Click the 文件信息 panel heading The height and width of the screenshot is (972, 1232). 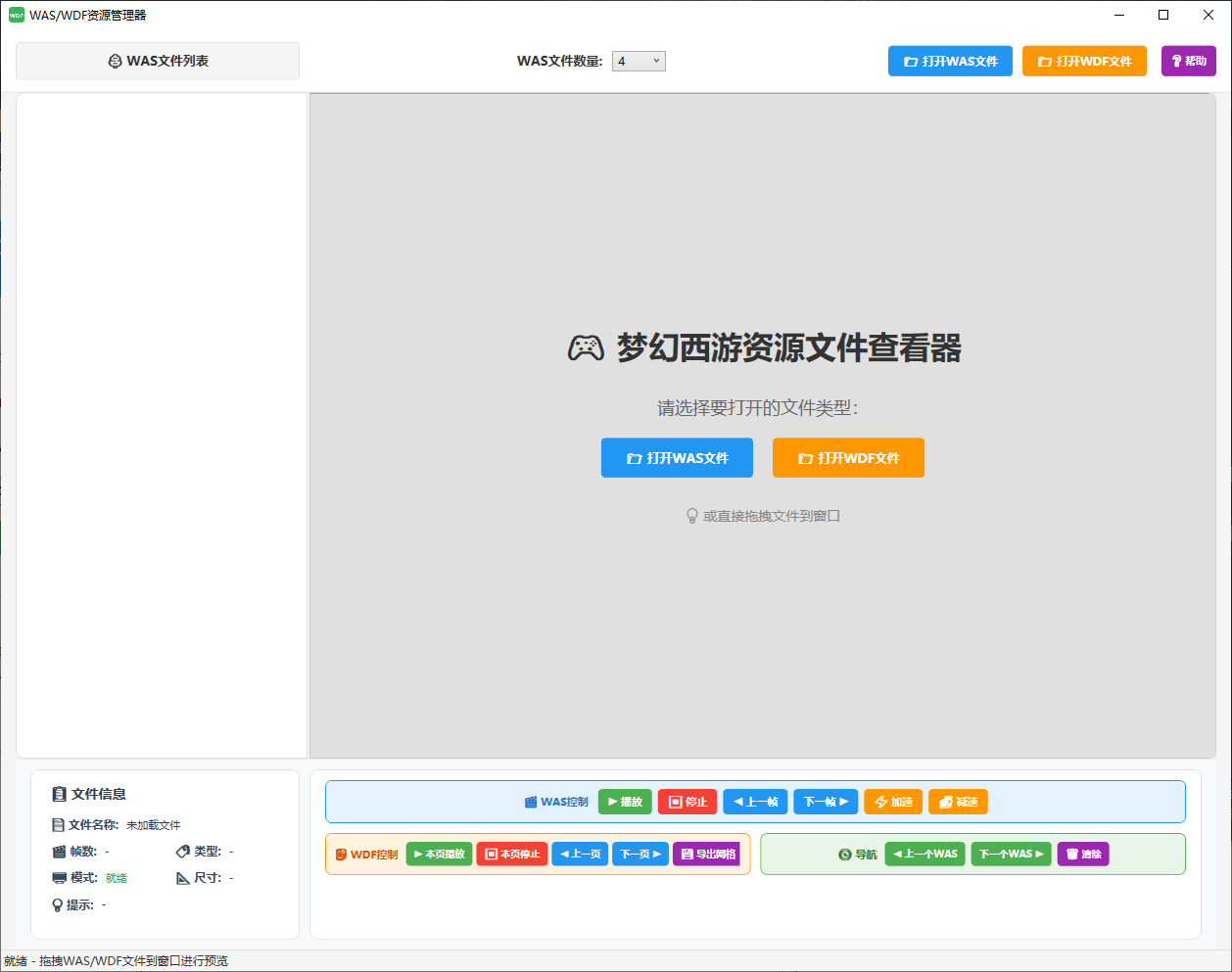click(99, 794)
